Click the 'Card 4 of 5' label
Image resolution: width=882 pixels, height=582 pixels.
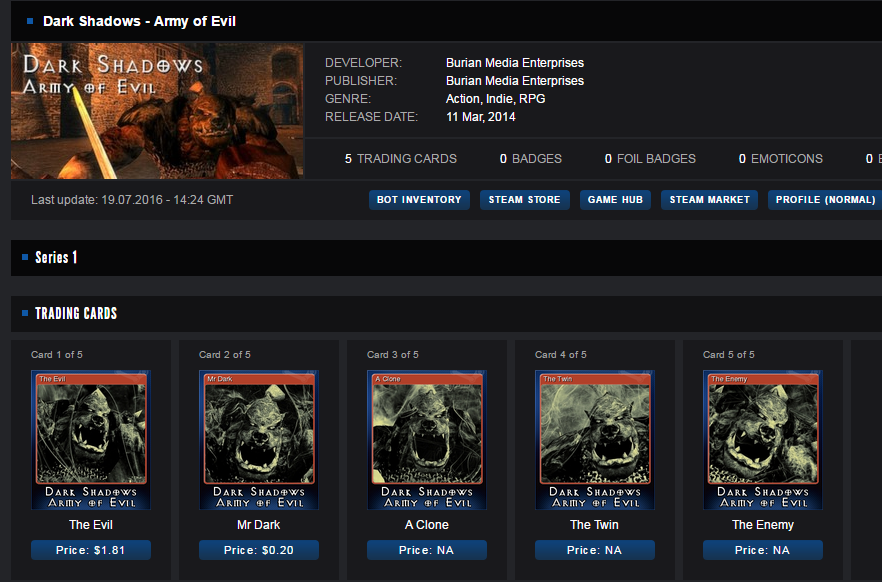(560, 355)
